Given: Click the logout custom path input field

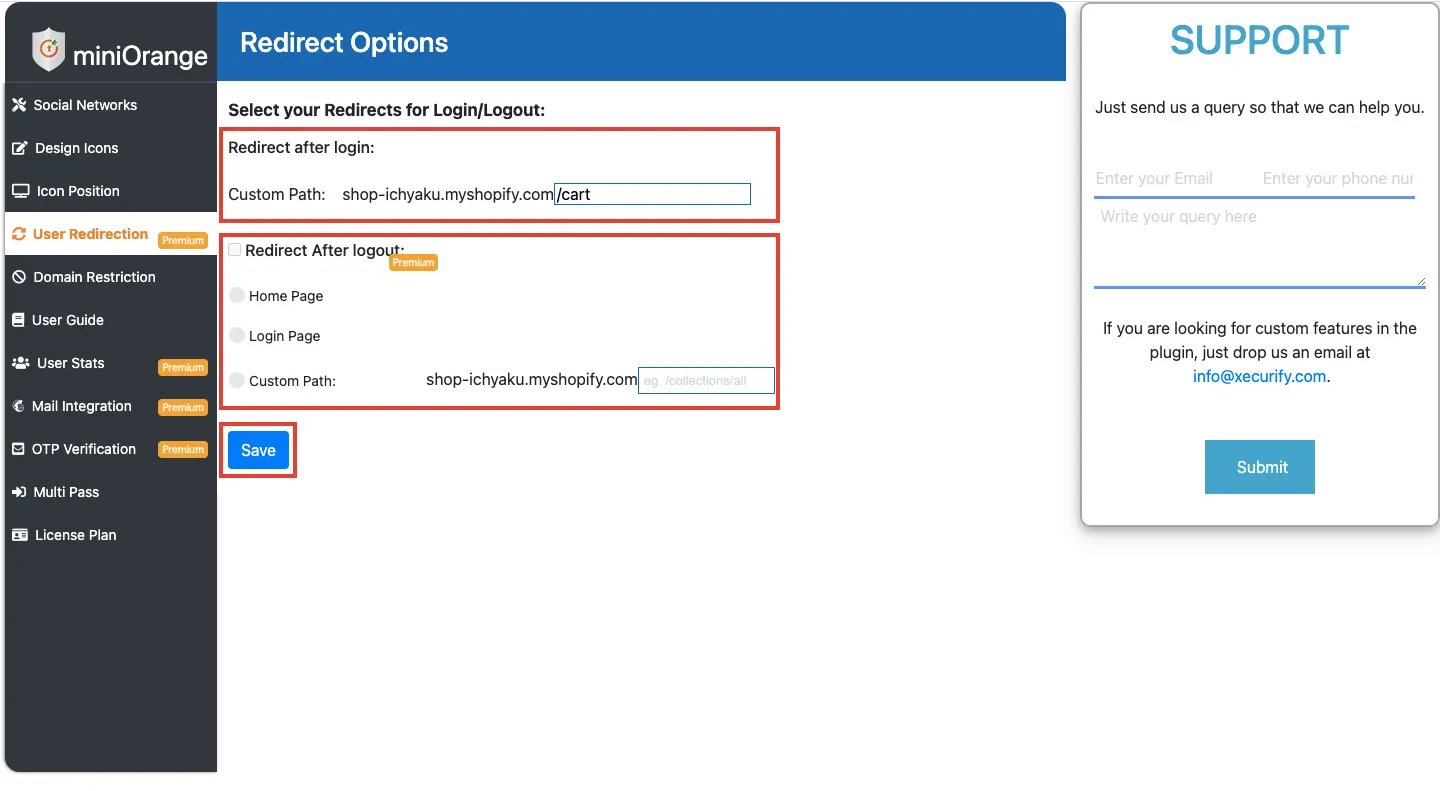Looking at the screenshot, I should click(706, 380).
